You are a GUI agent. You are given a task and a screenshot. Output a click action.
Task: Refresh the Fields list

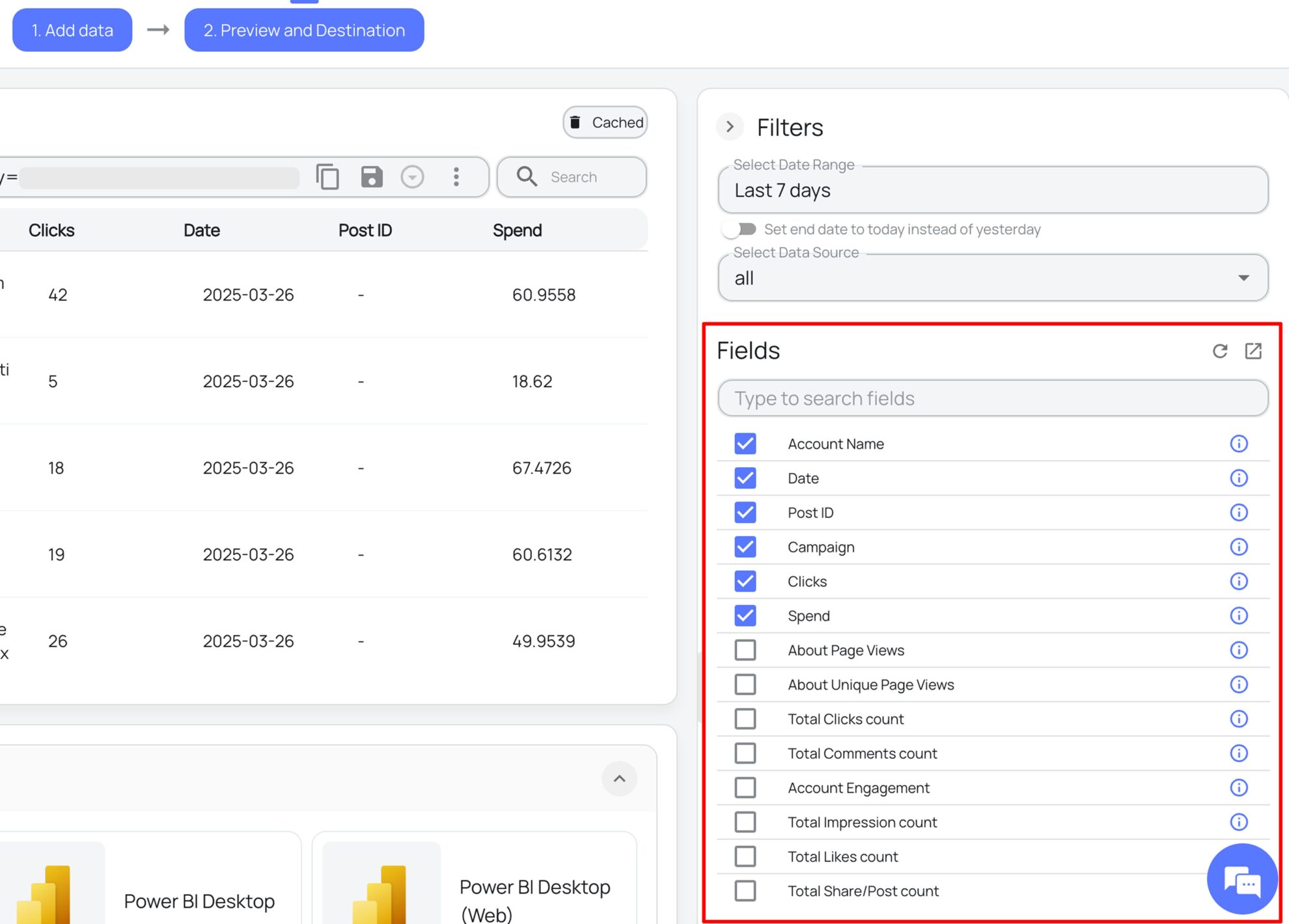click(x=1219, y=351)
